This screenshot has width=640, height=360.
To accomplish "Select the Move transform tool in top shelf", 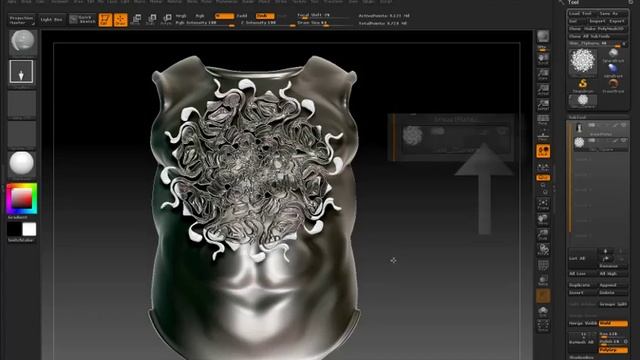I will (136, 20).
